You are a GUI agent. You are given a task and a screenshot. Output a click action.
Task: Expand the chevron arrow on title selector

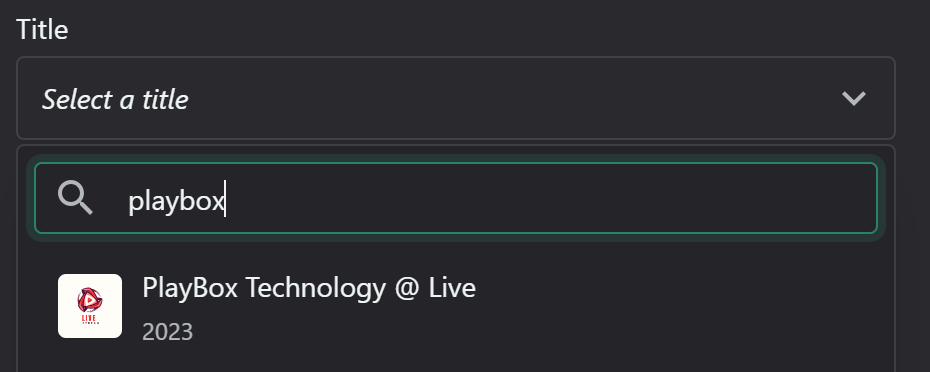(854, 98)
